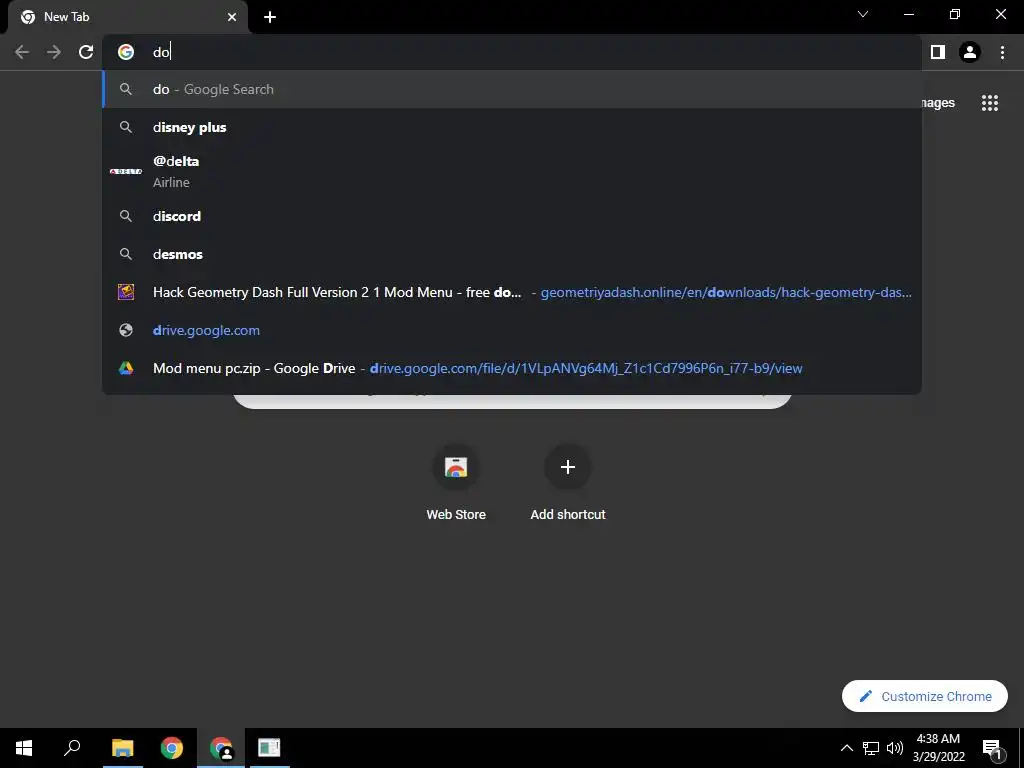This screenshot has height=768, width=1024.
Task: Open the Web Store shortcut
Action: pos(456,482)
